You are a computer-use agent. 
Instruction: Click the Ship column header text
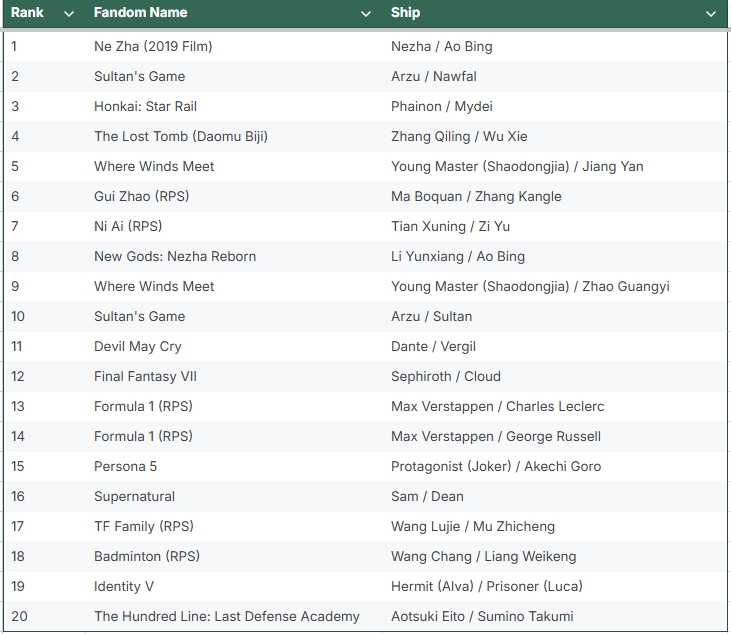pos(405,13)
